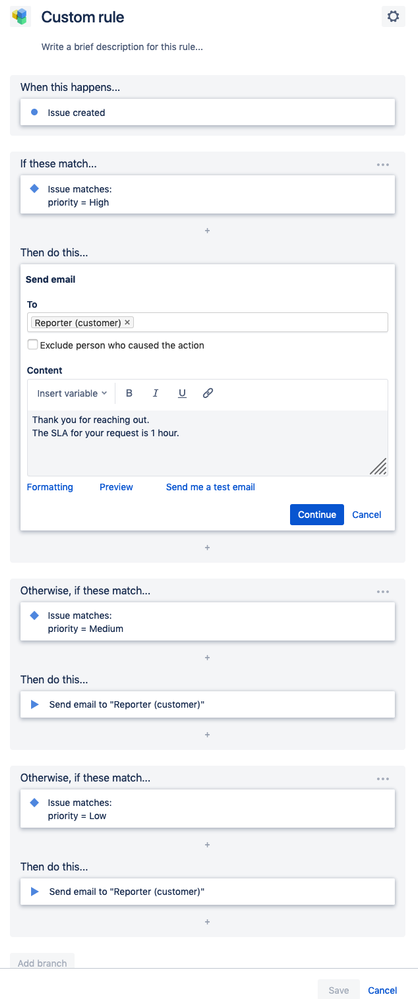Click the Save button
The image size is (418, 999).
pos(338,990)
